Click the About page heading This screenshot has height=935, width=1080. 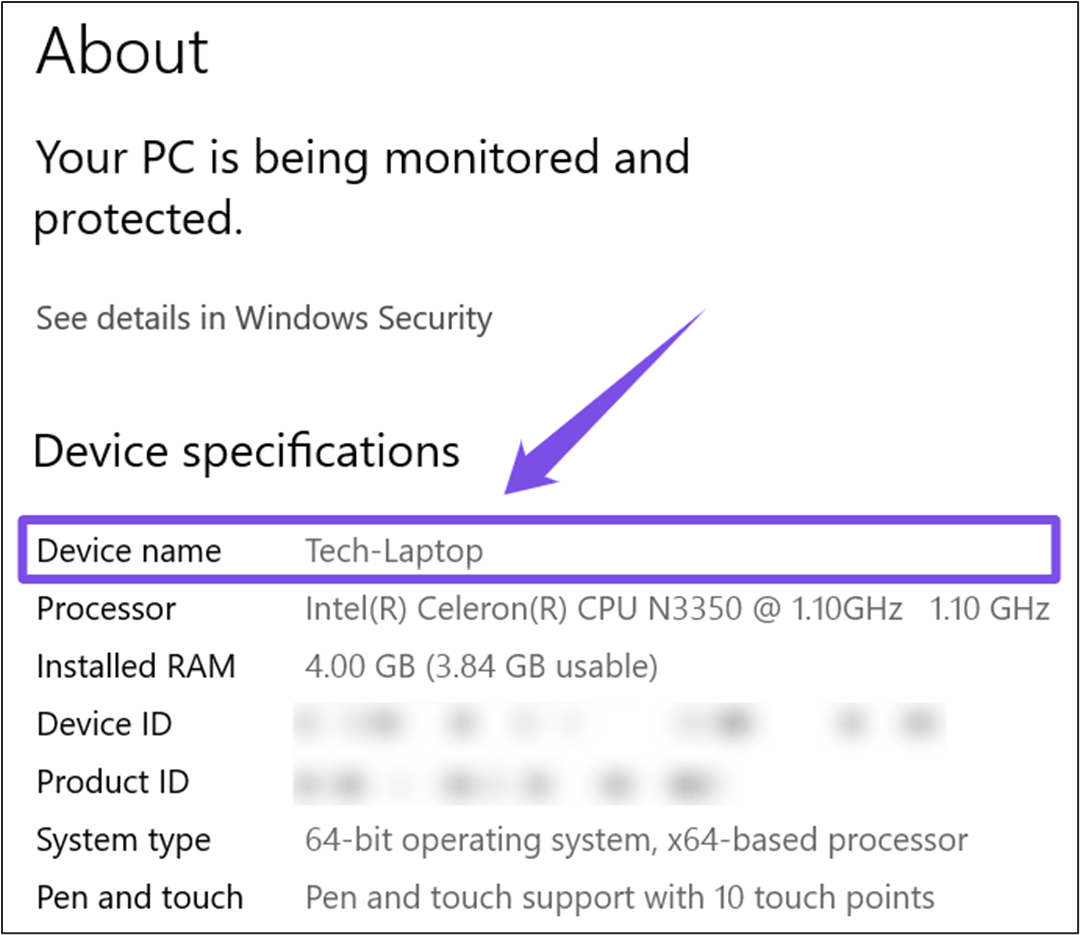click(123, 52)
